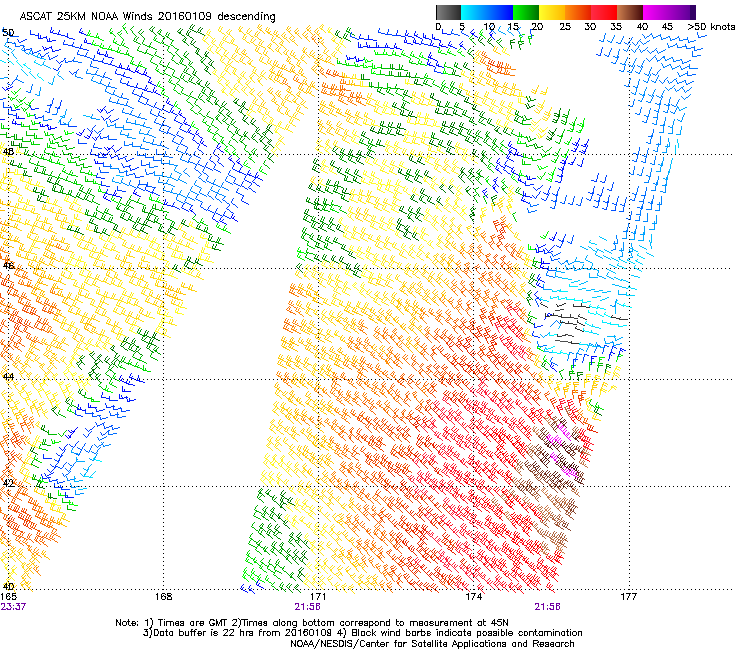This screenshot has height=650, width=740.
Task: Click the purple swath time '23:37'
Action: (13, 607)
